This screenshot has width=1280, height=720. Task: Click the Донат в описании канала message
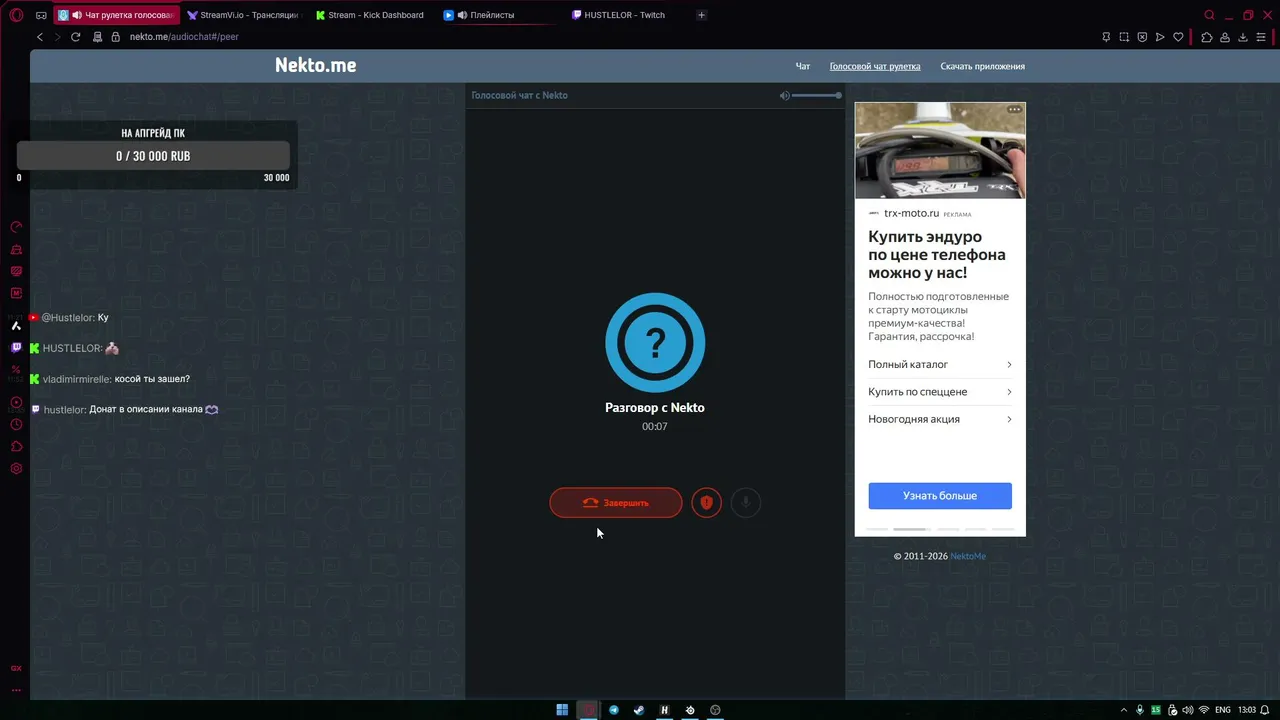click(x=124, y=410)
